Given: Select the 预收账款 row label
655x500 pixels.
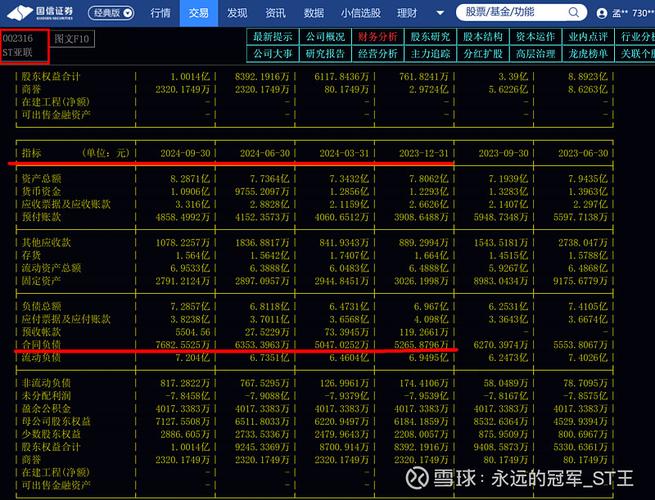Looking at the screenshot, I should pyautogui.click(x=41, y=332).
